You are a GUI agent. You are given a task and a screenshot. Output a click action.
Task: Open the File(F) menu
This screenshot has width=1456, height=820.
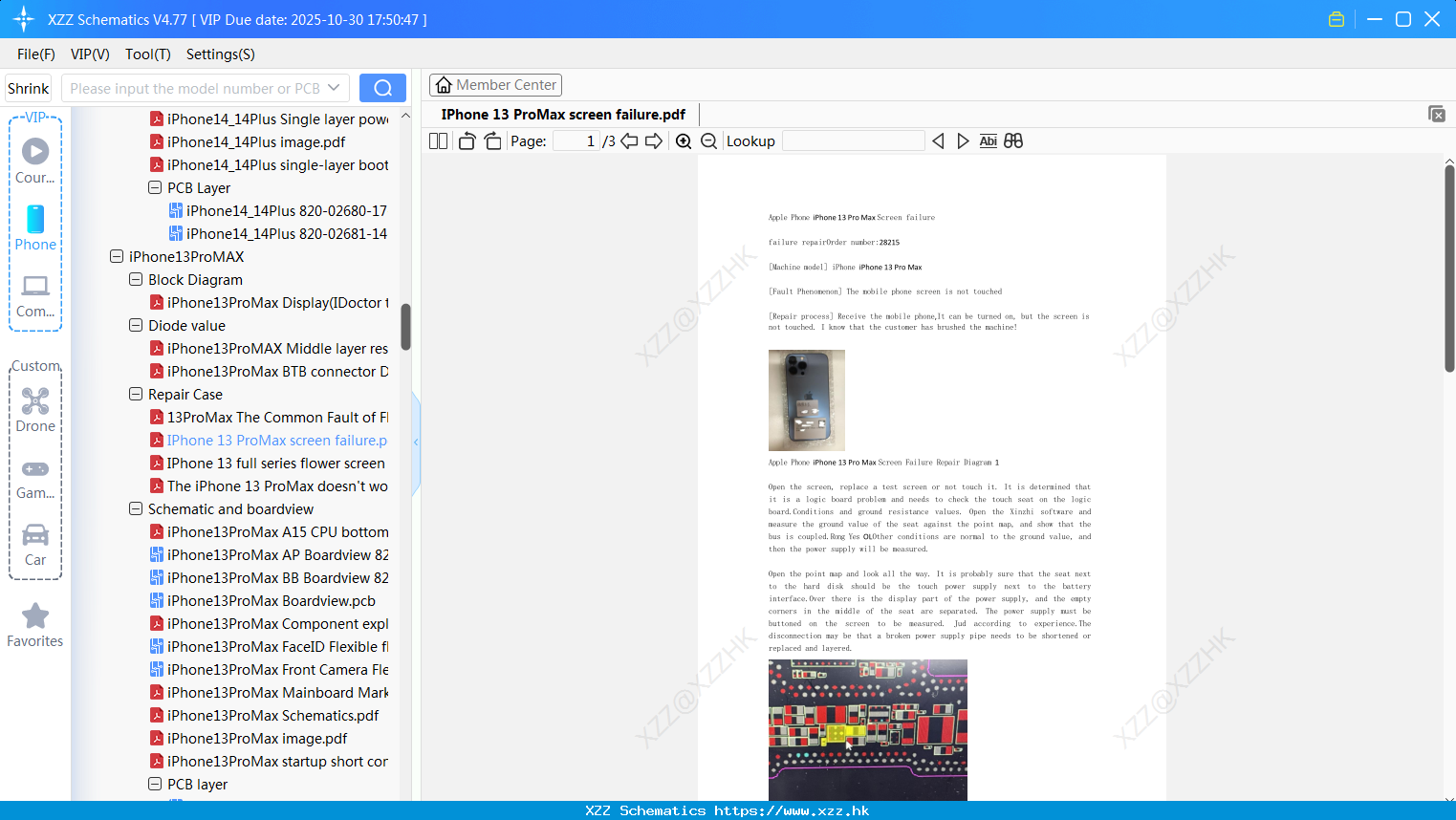click(36, 54)
